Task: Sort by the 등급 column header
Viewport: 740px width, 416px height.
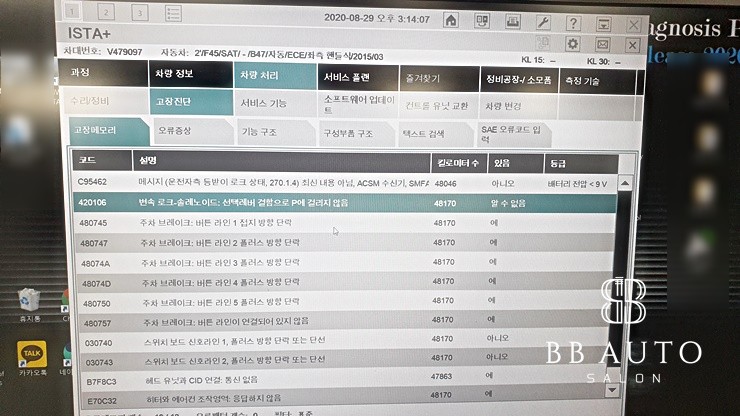Action: [x=581, y=164]
